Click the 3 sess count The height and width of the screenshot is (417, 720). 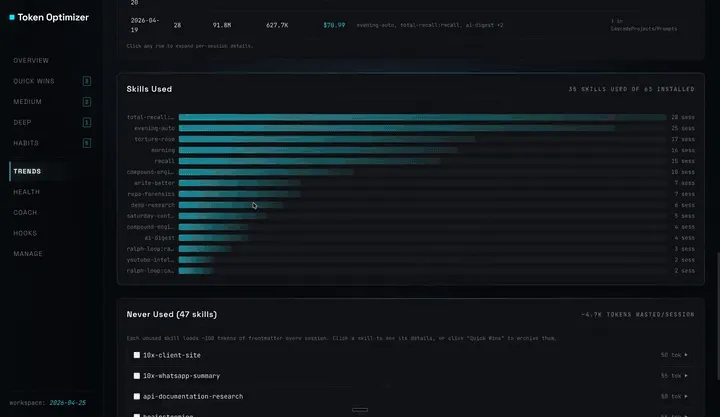pos(684,249)
